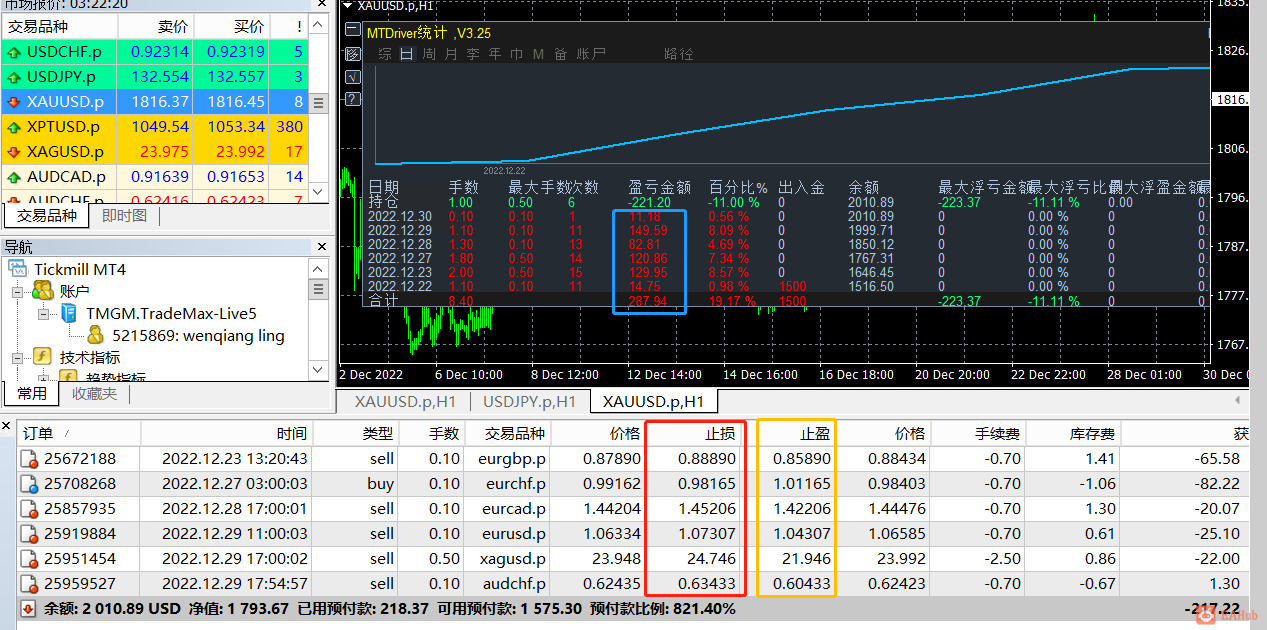Click take-profit value 1.01165
1267x630 pixels.
coord(802,484)
